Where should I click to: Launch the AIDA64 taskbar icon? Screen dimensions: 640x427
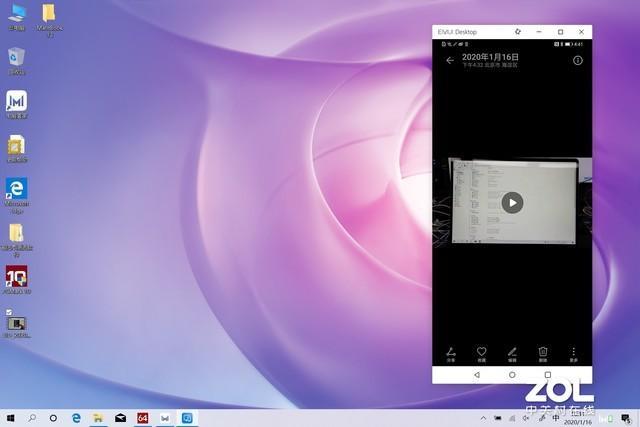[x=142, y=417]
